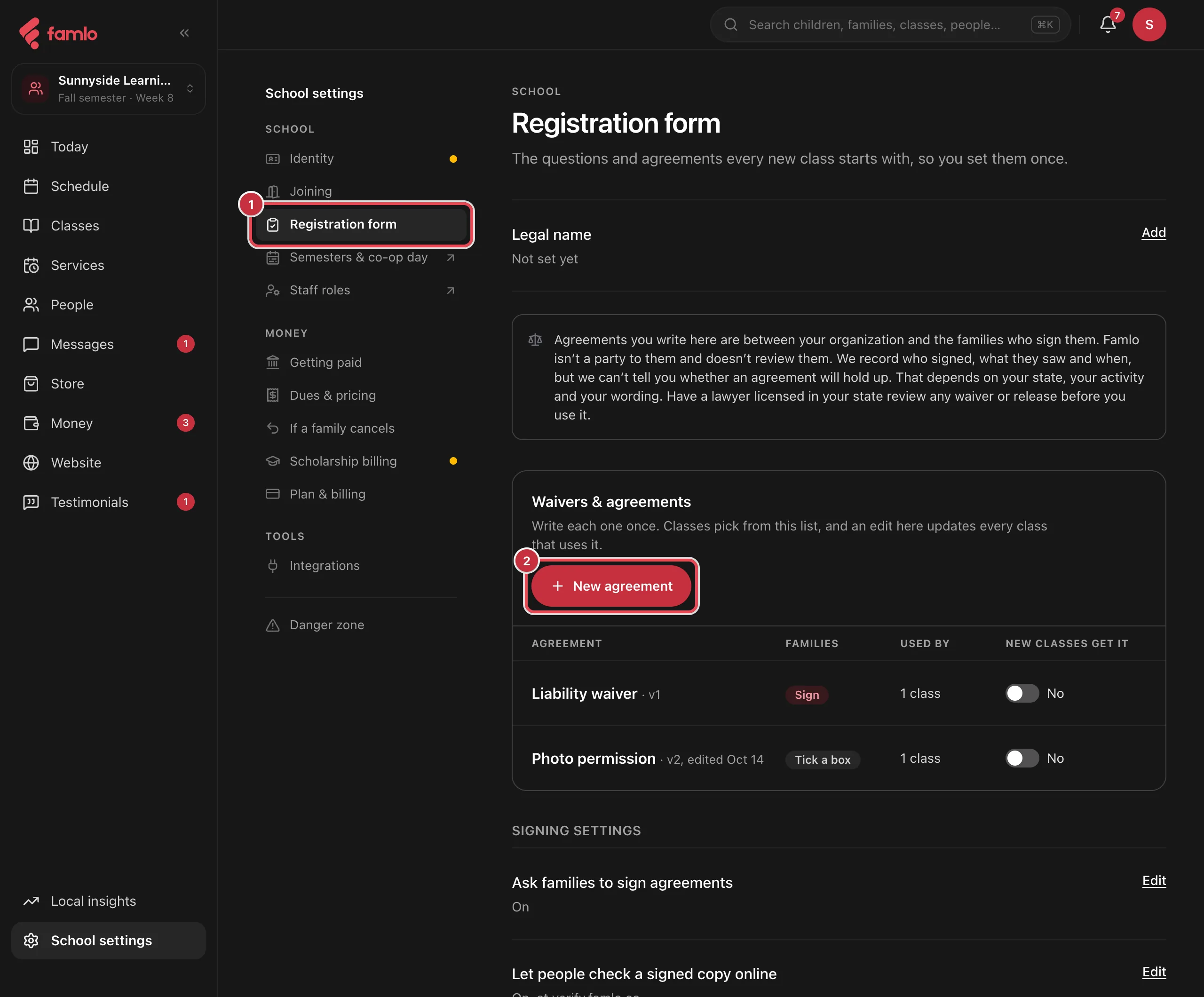1204x997 pixels.
Task: Toggle new classes get Liability waiver
Action: pyautogui.click(x=1022, y=694)
